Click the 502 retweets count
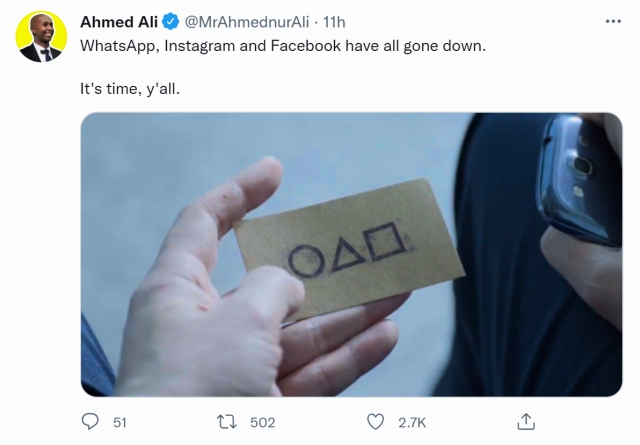 tap(262, 422)
